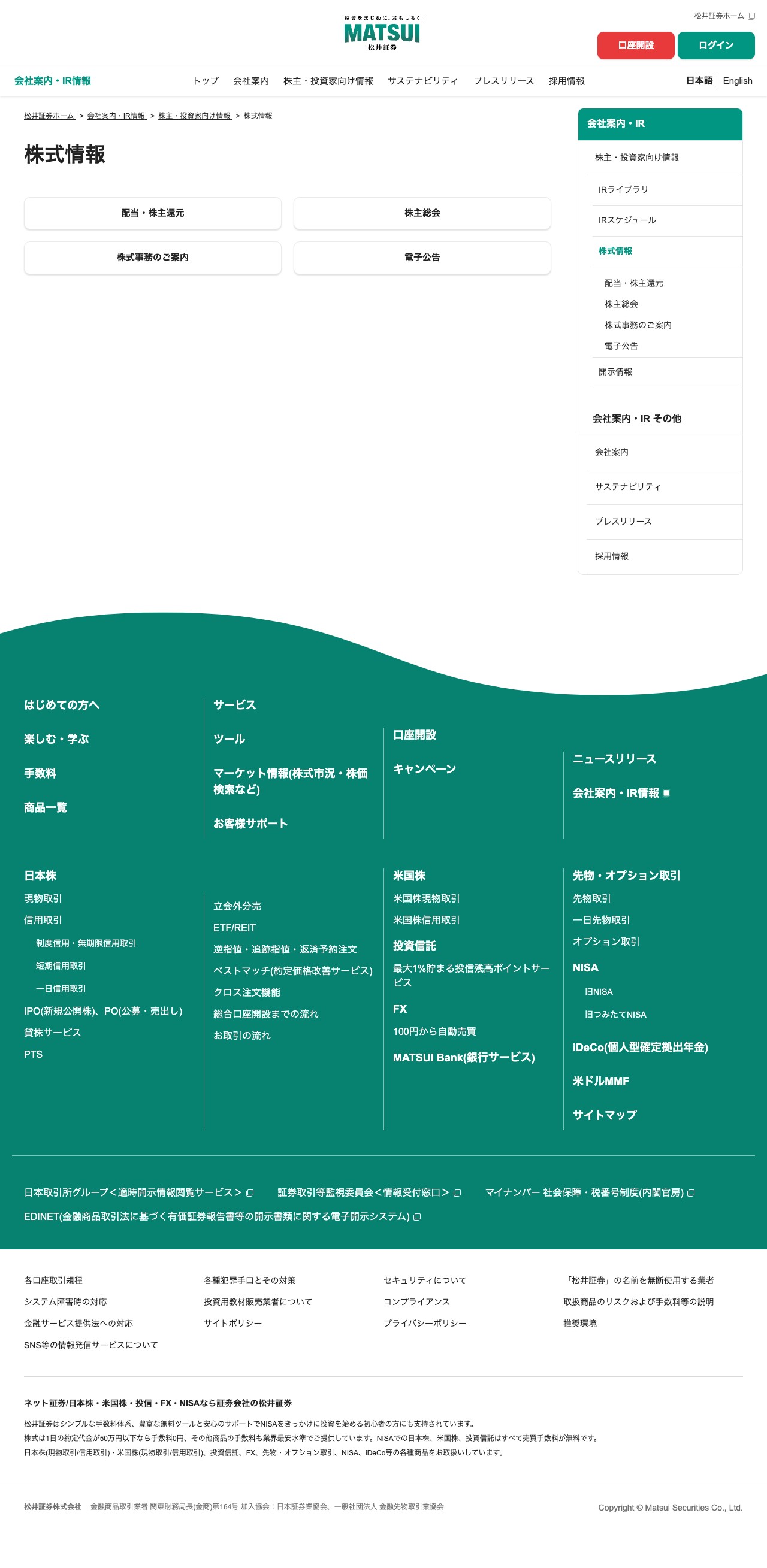
Task: Open ツール in the footer
Action: pos(229,739)
